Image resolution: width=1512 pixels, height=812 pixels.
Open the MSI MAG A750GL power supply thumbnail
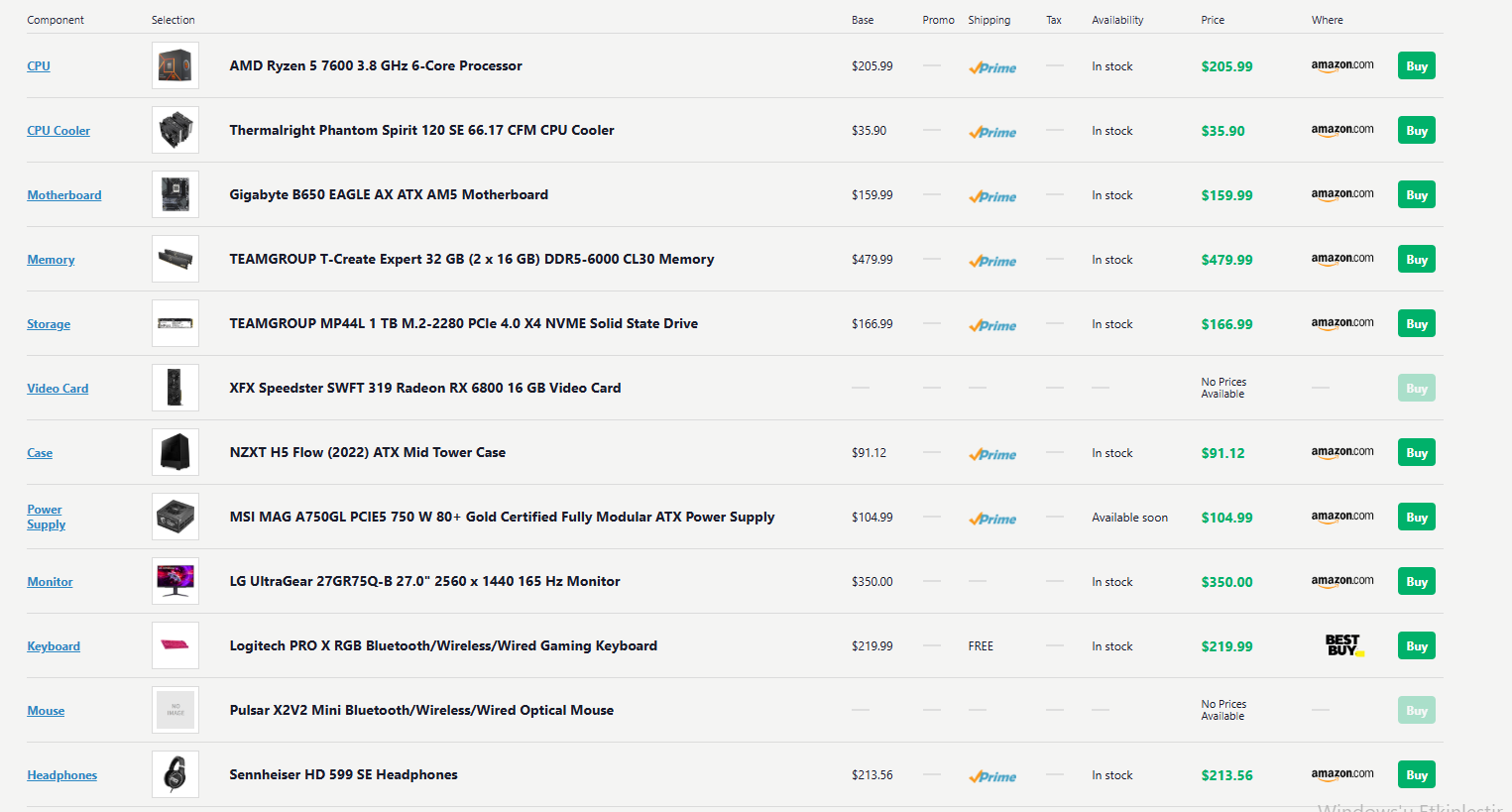pos(175,517)
